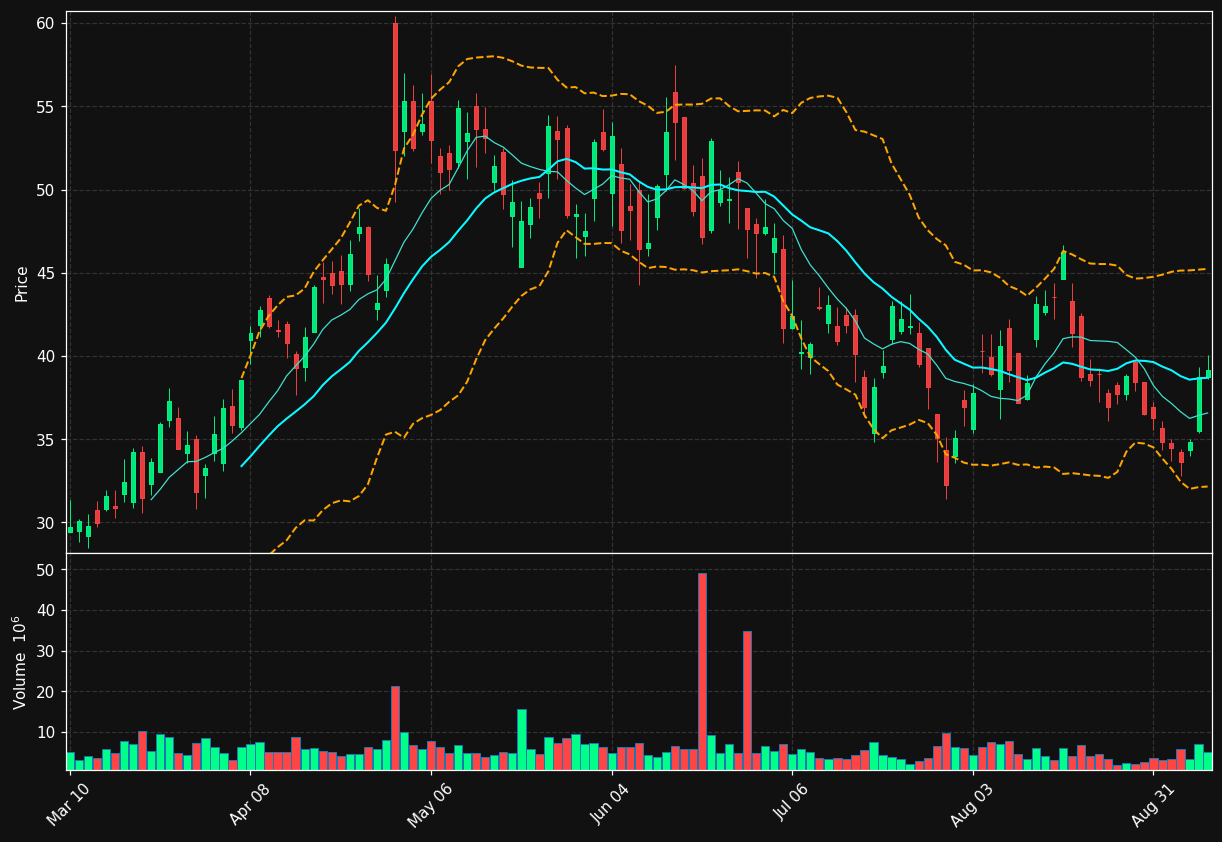Click the Jun 04 date label
The width and height of the screenshot is (1222, 842).
click(611, 804)
